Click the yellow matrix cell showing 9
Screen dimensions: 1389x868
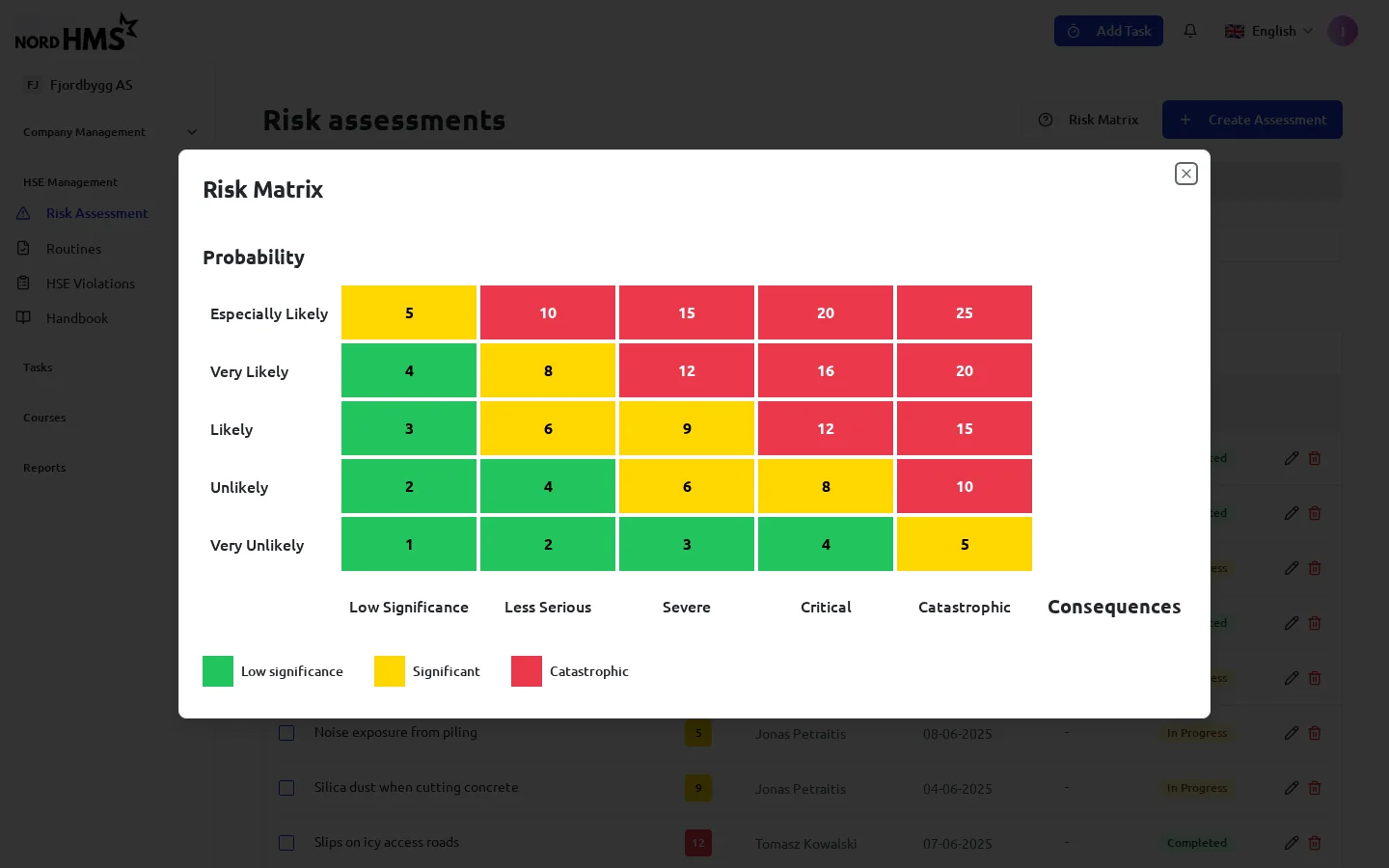[687, 428]
